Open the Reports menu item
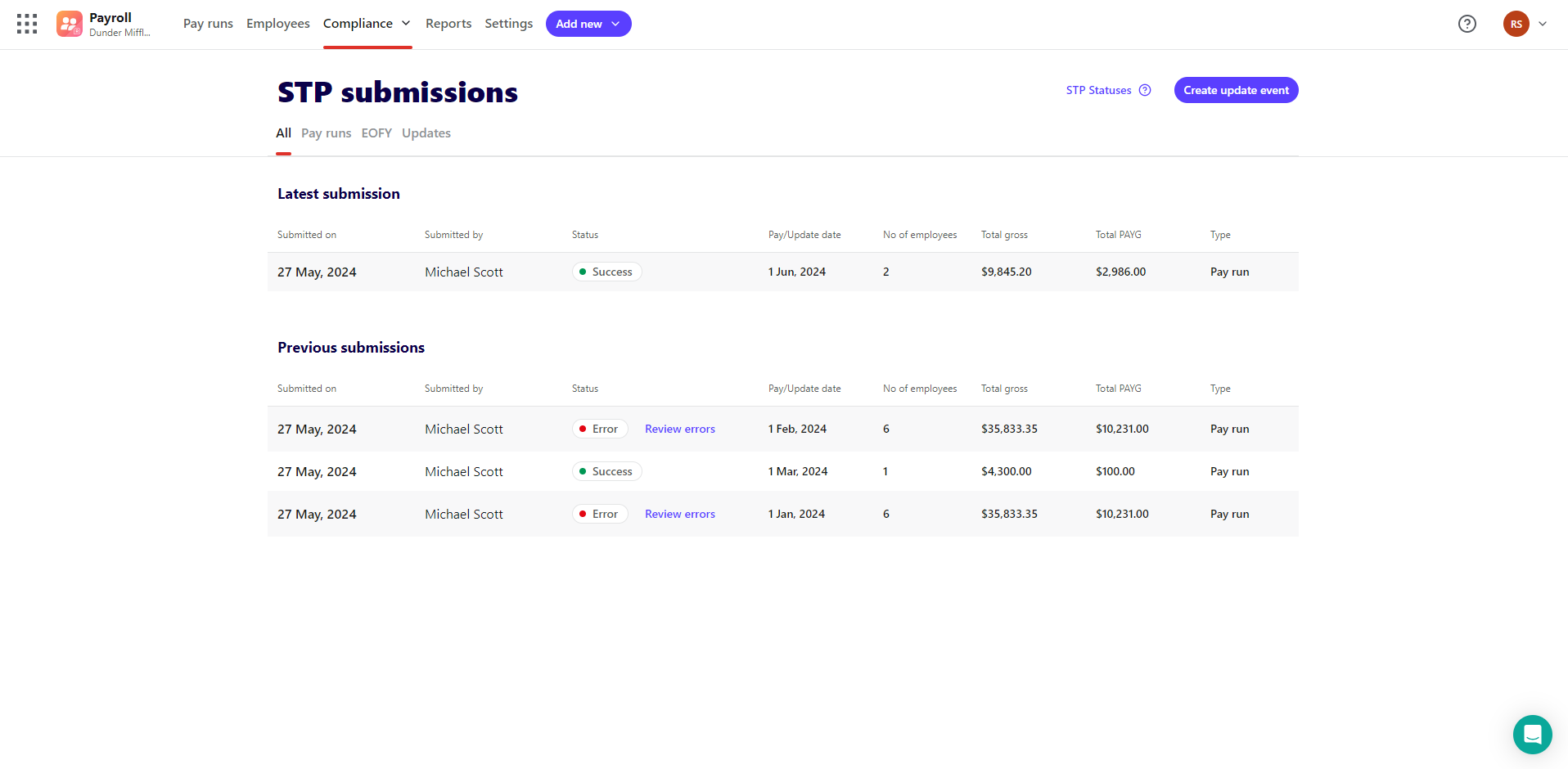Image resolution: width=1568 pixels, height=769 pixels. 448,24
